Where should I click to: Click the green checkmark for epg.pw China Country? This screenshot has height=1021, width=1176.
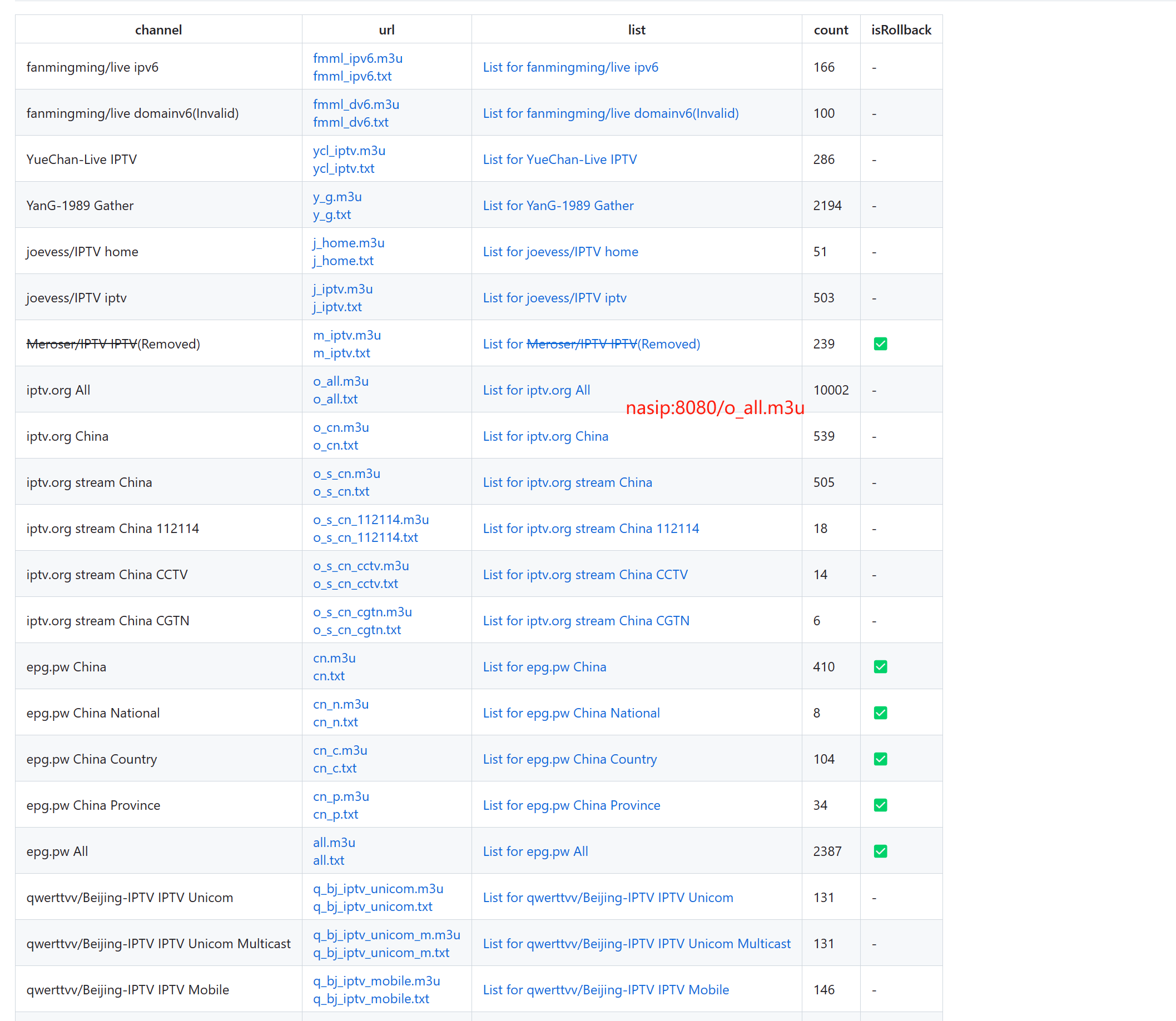(880, 759)
